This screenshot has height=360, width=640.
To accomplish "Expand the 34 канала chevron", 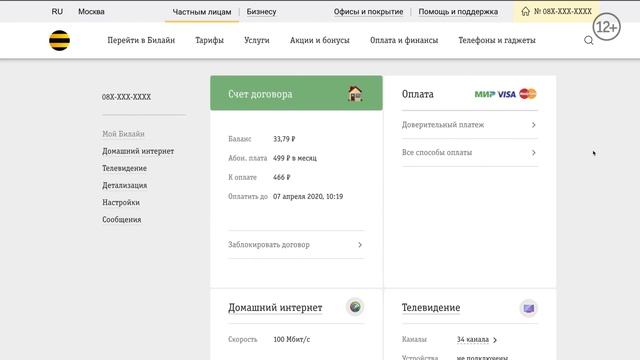I will click(x=495, y=340).
